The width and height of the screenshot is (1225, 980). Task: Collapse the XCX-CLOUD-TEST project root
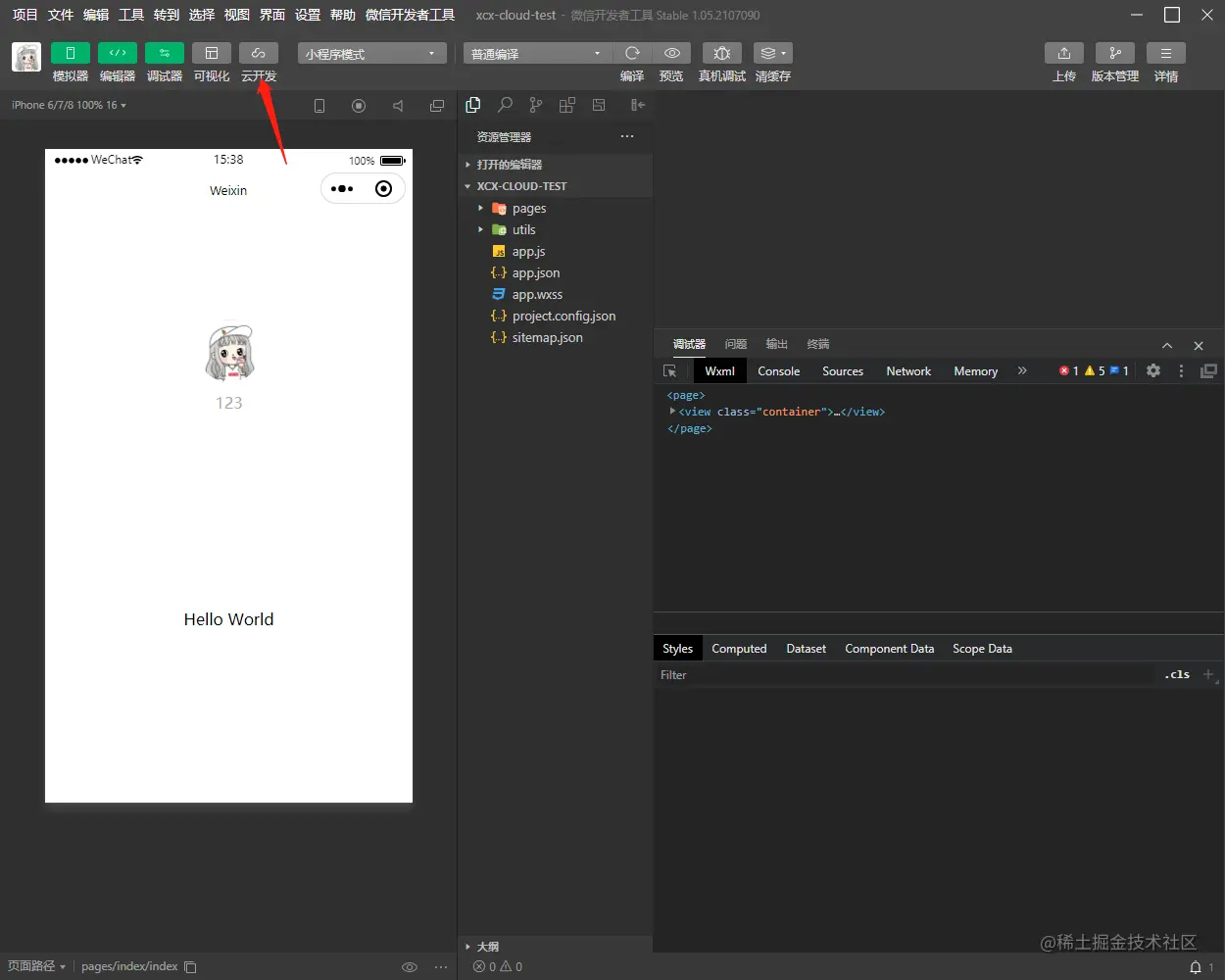pos(555,186)
